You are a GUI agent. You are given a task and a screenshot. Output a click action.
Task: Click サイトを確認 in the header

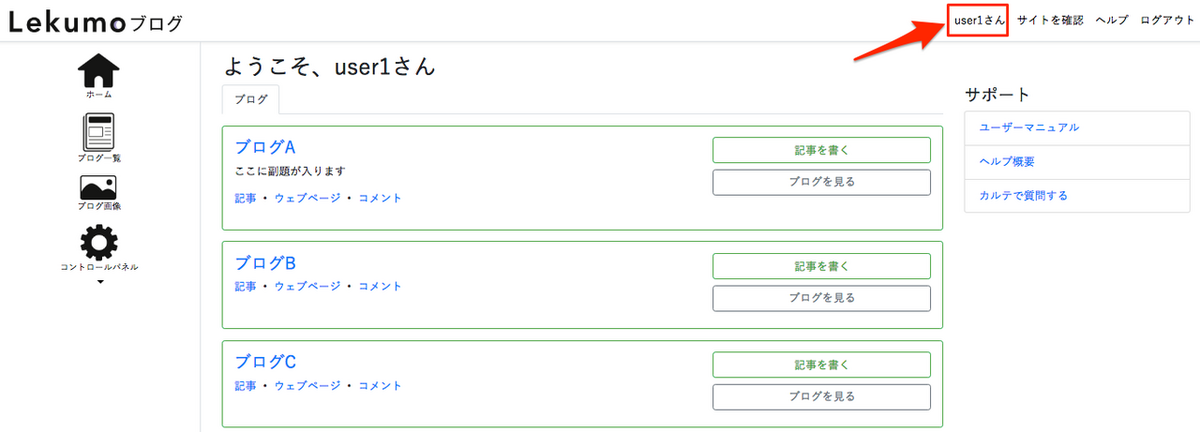(x=1050, y=20)
